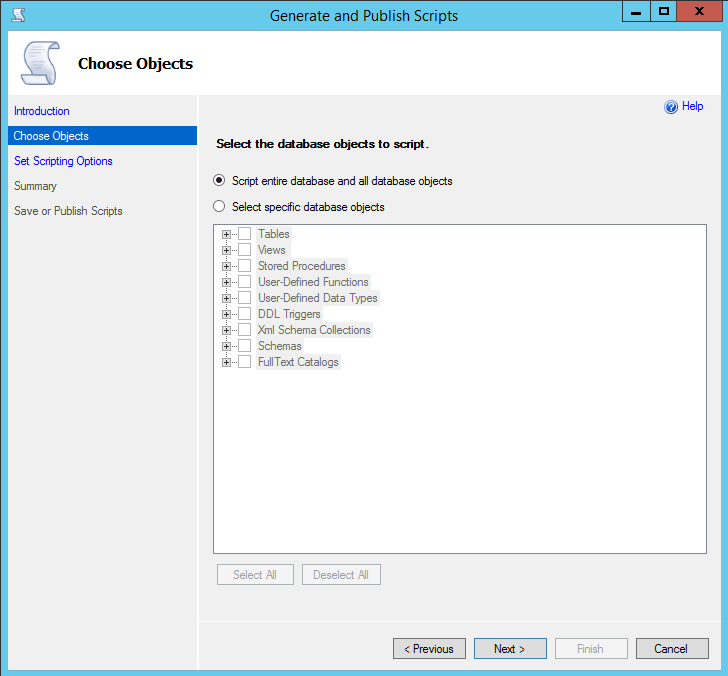Image resolution: width=728 pixels, height=676 pixels.
Task: Open the Help link
Action: point(692,106)
